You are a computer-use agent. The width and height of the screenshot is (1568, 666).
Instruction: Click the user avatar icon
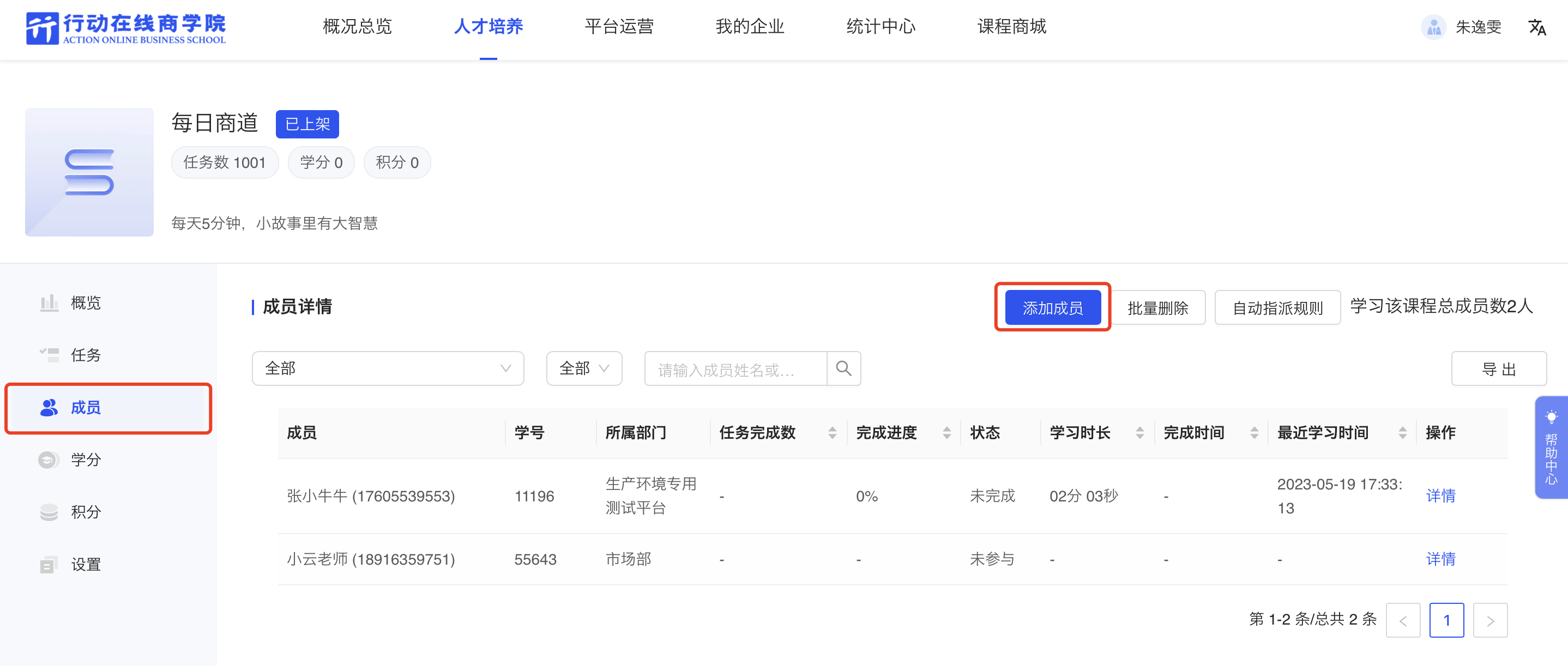tap(1433, 27)
